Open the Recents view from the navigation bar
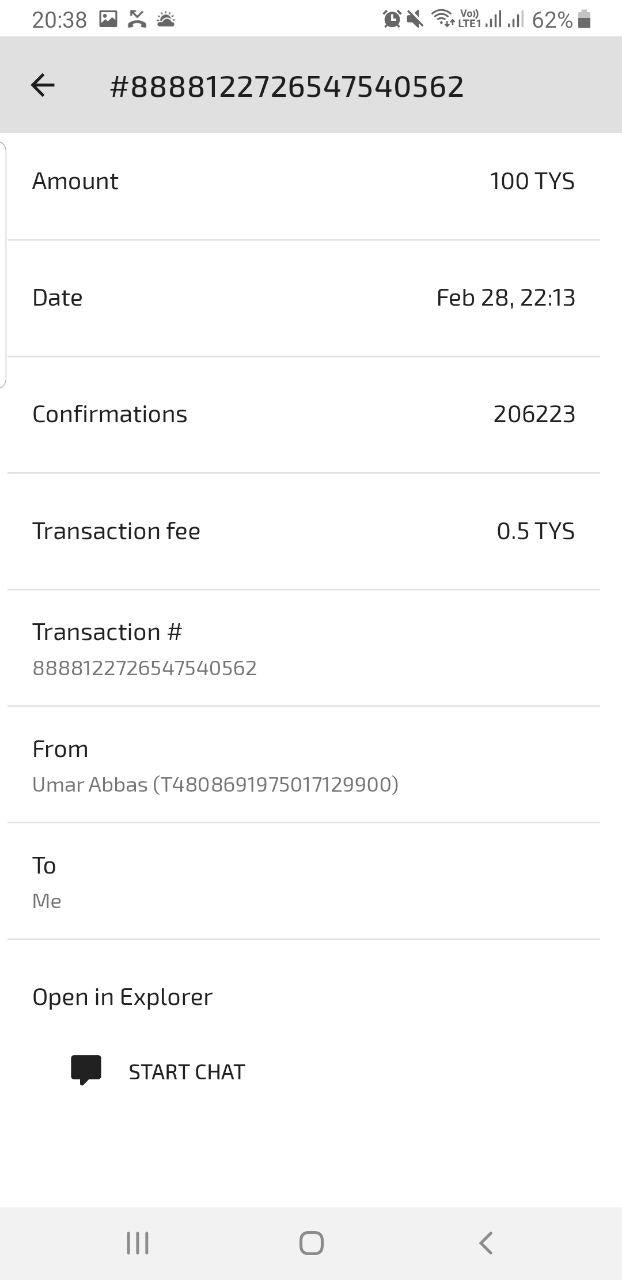Image resolution: width=622 pixels, height=1280 pixels. click(x=136, y=1243)
